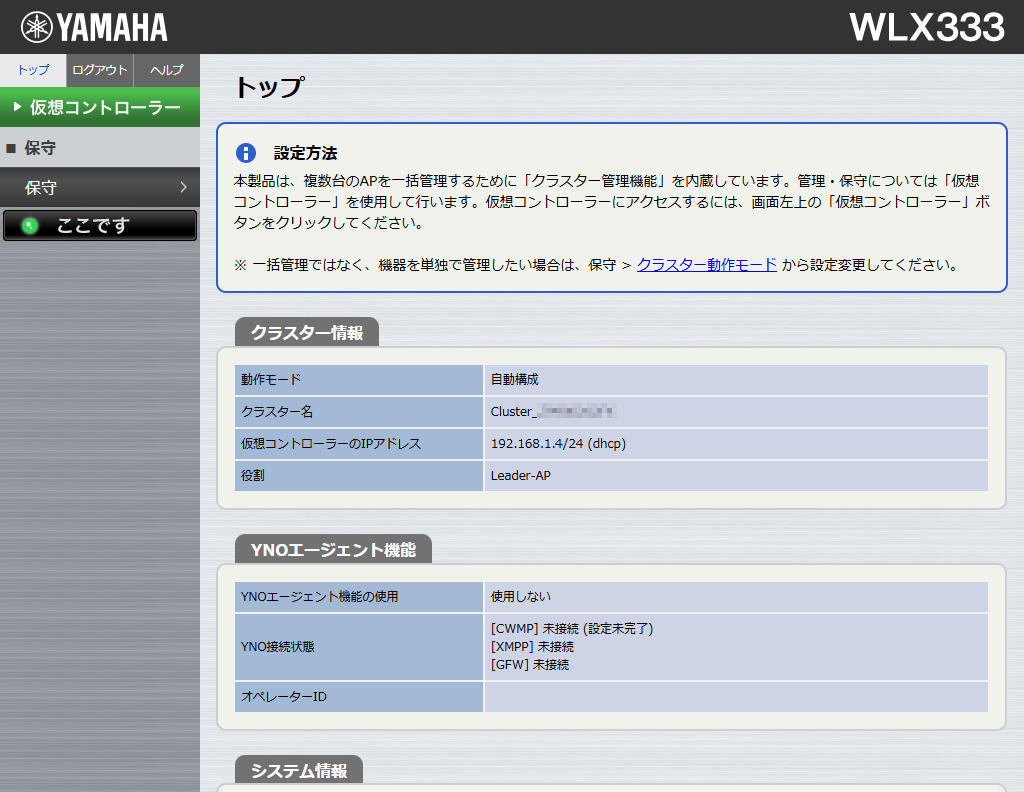Click the [XMPP] 未接続 line
The image size is (1024, 792).
coord(532,646)
